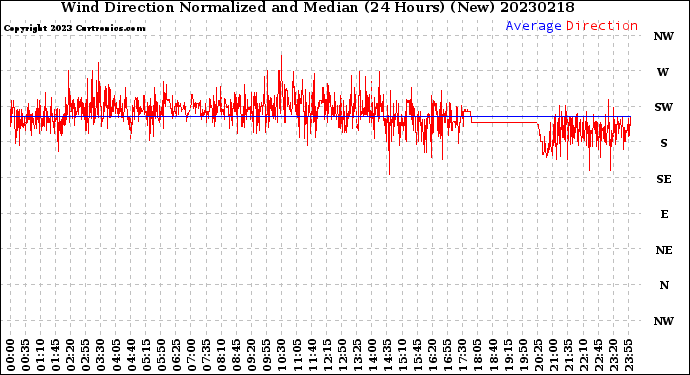Click the 04:40 time axis label
The image size is (690, 375).
[x=131, y=355]
